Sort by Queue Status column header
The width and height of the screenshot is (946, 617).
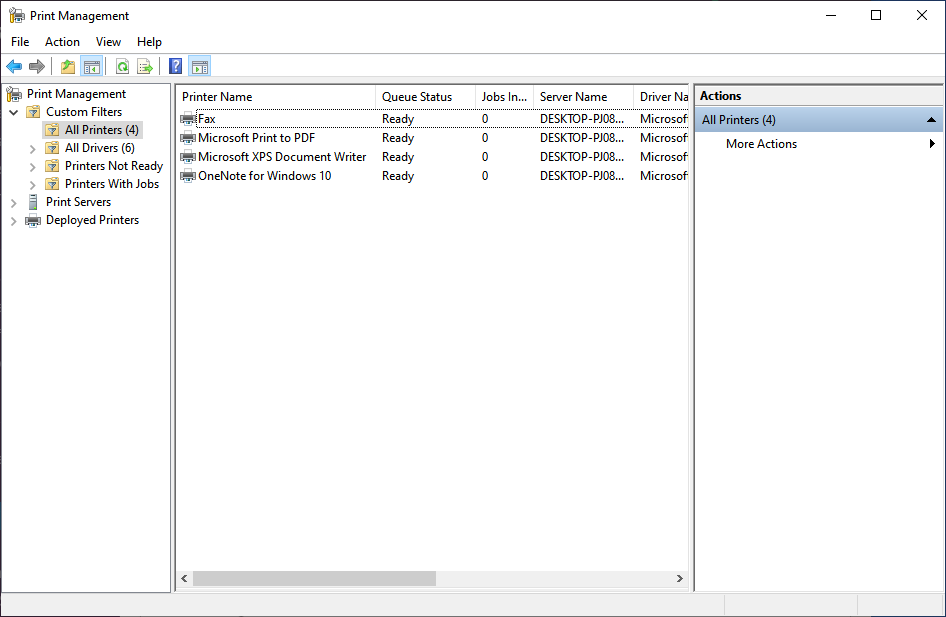point(425,97)
